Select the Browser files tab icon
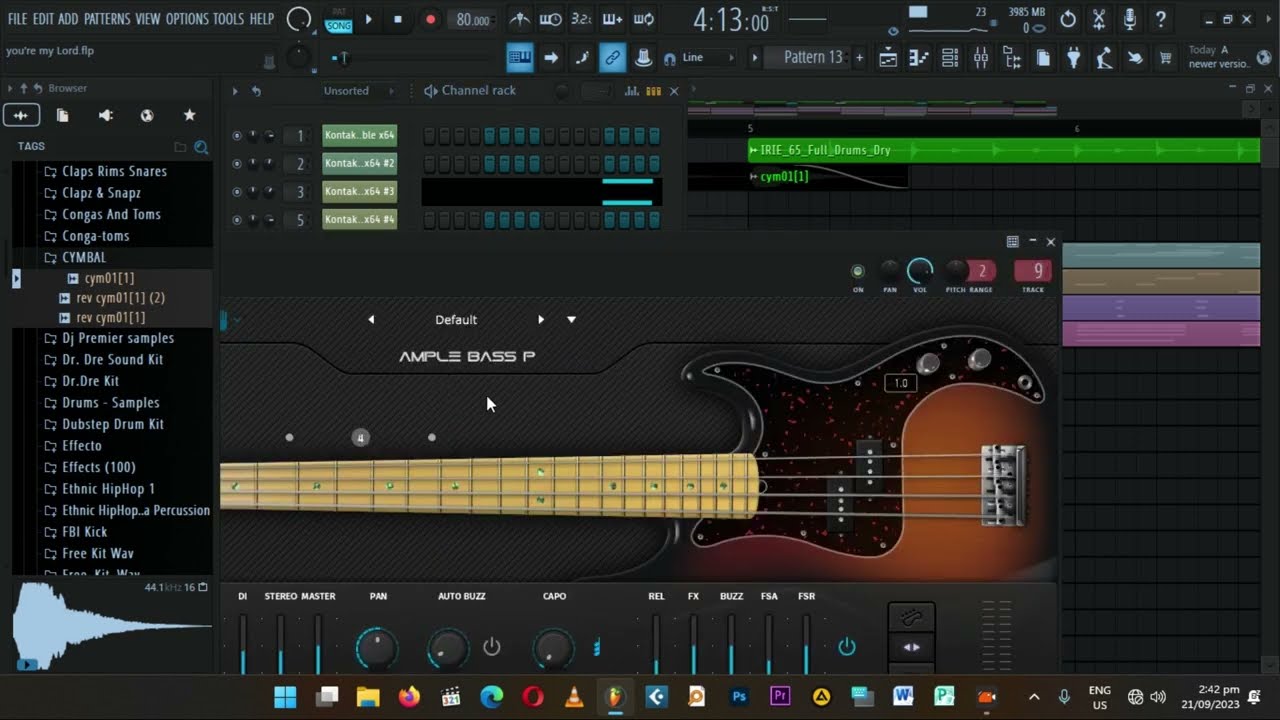This screenshot has height=720, width=1280. tap(62, 115)
